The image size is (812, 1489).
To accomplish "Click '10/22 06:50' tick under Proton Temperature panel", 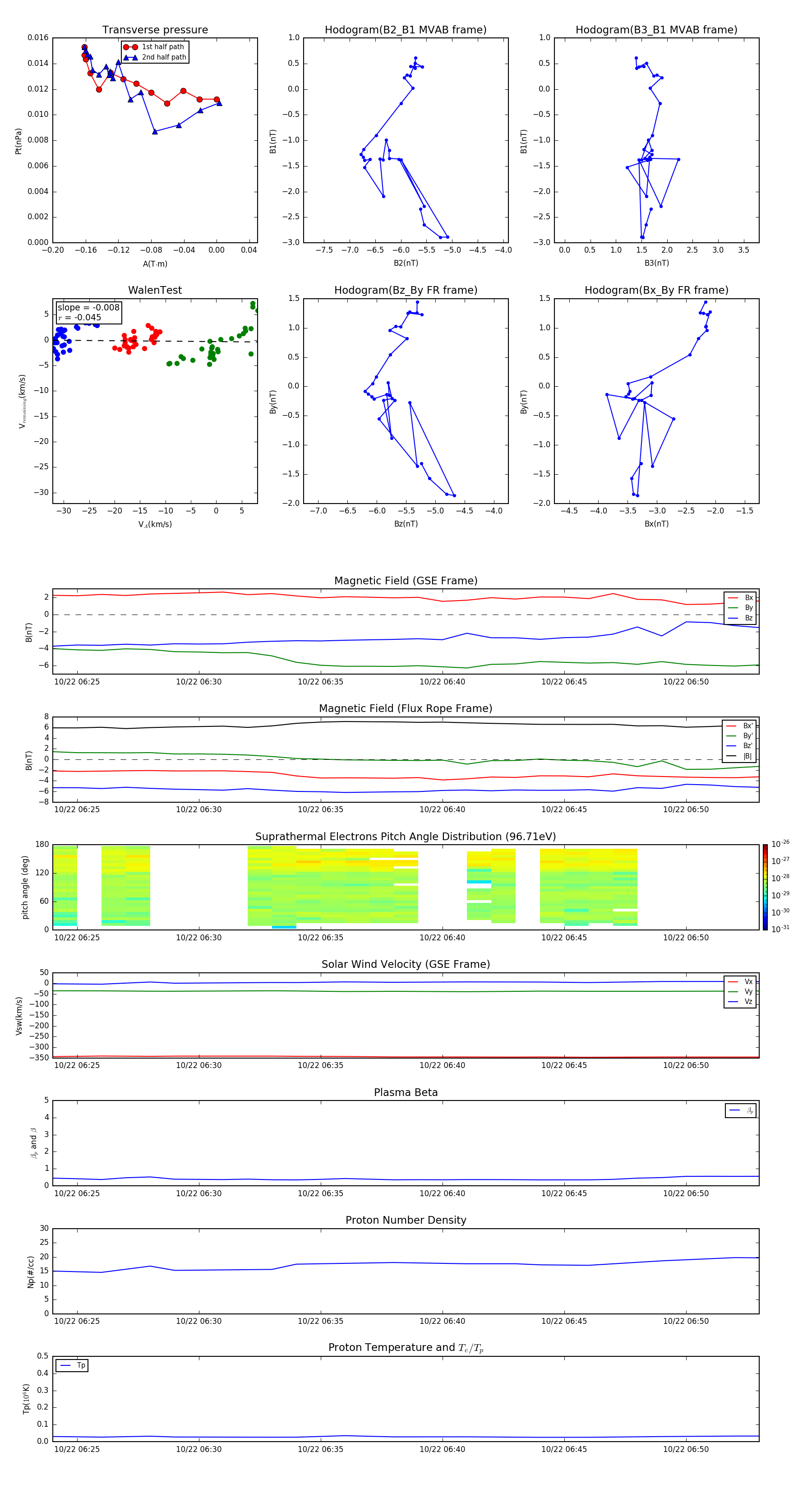I will [686, 1449].
